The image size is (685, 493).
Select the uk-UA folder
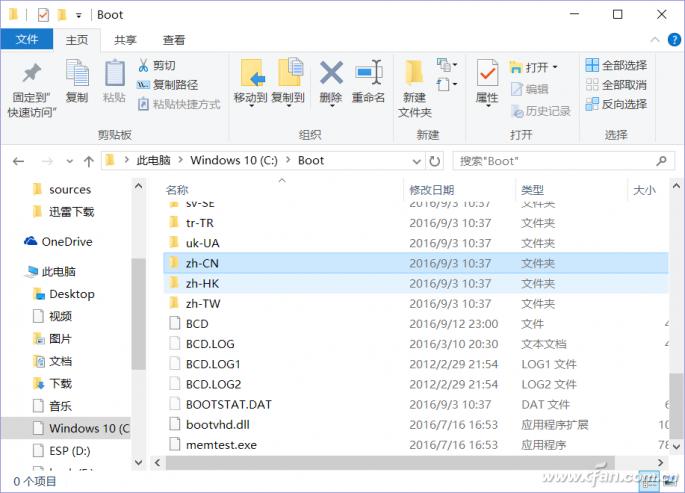click(x=416, y=243)
